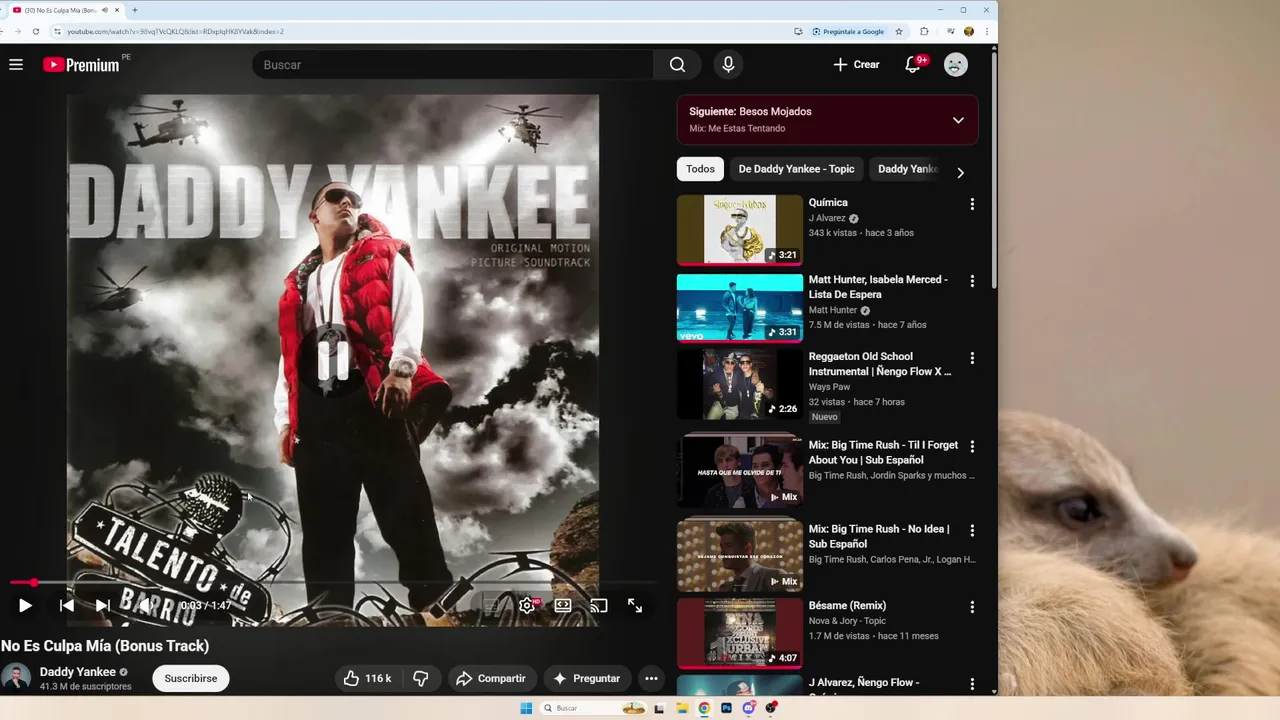Image resolution: width=1280 pixels, height=720 pixels.
Task: Open Mix Til I Forget About You
Action: 883,452
